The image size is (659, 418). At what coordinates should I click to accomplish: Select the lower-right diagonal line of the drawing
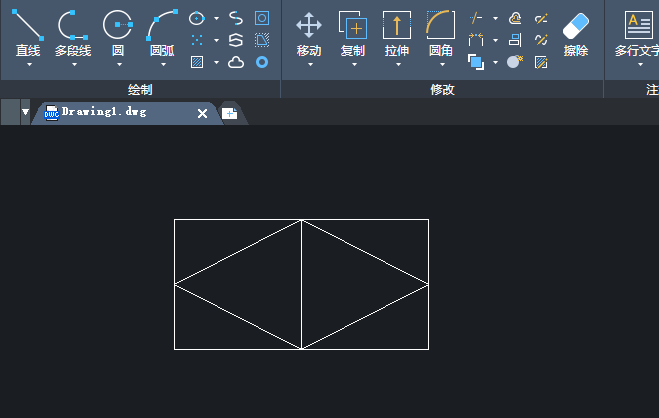pyautogui.click(x=365, y=317)
